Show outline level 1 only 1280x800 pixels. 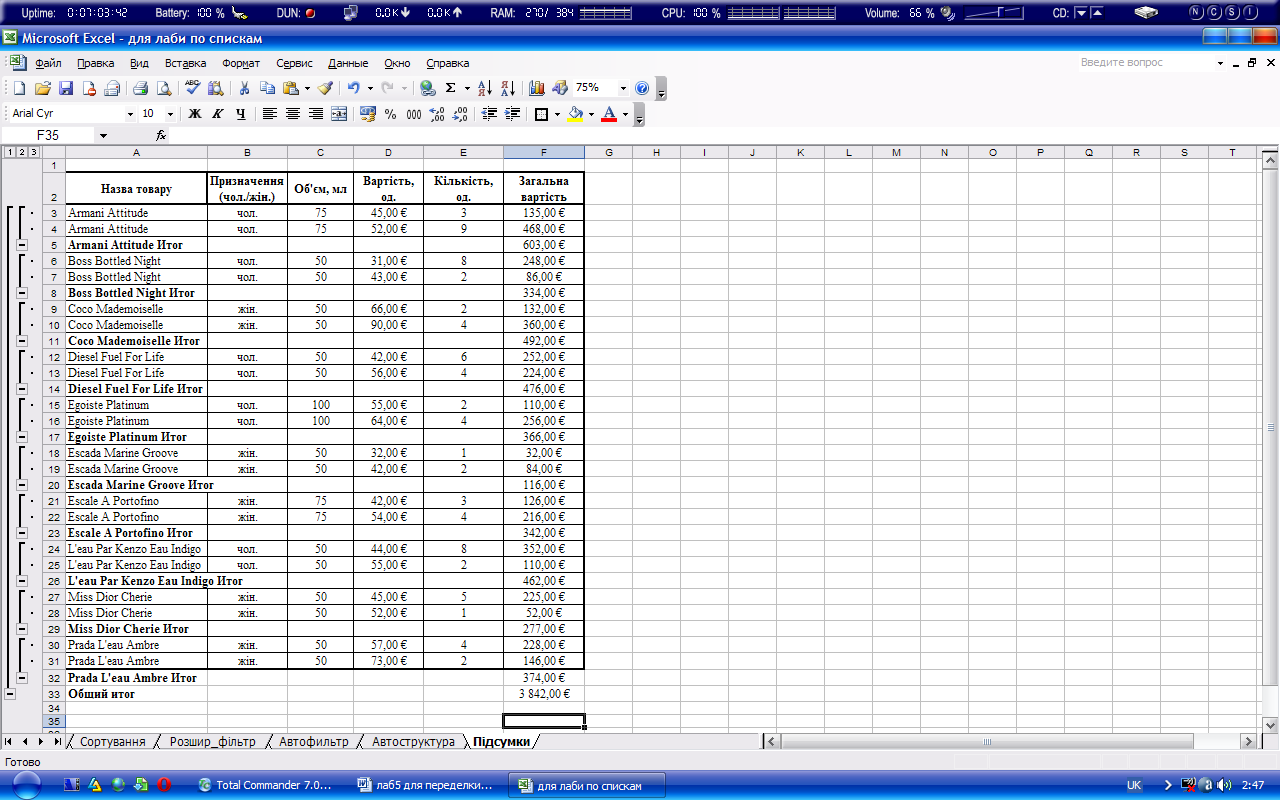(10, 152)
